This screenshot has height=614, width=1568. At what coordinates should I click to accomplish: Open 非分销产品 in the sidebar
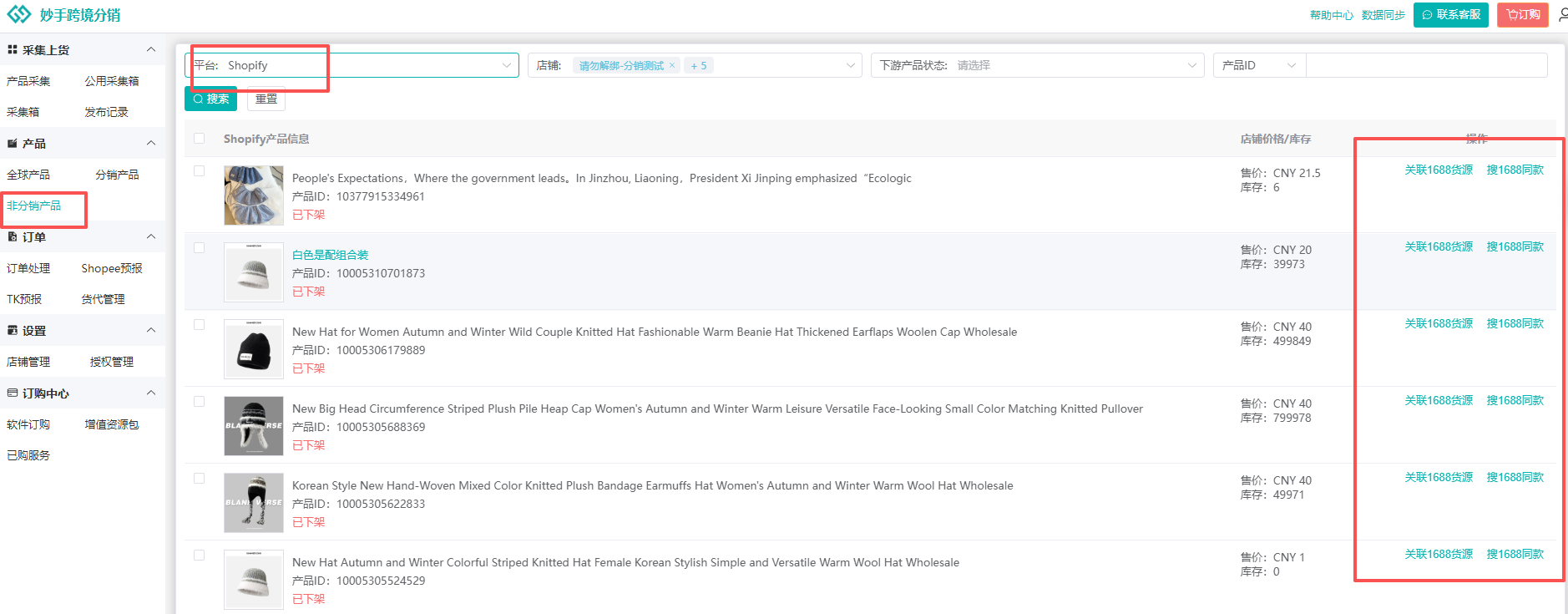tap(33, 206)
